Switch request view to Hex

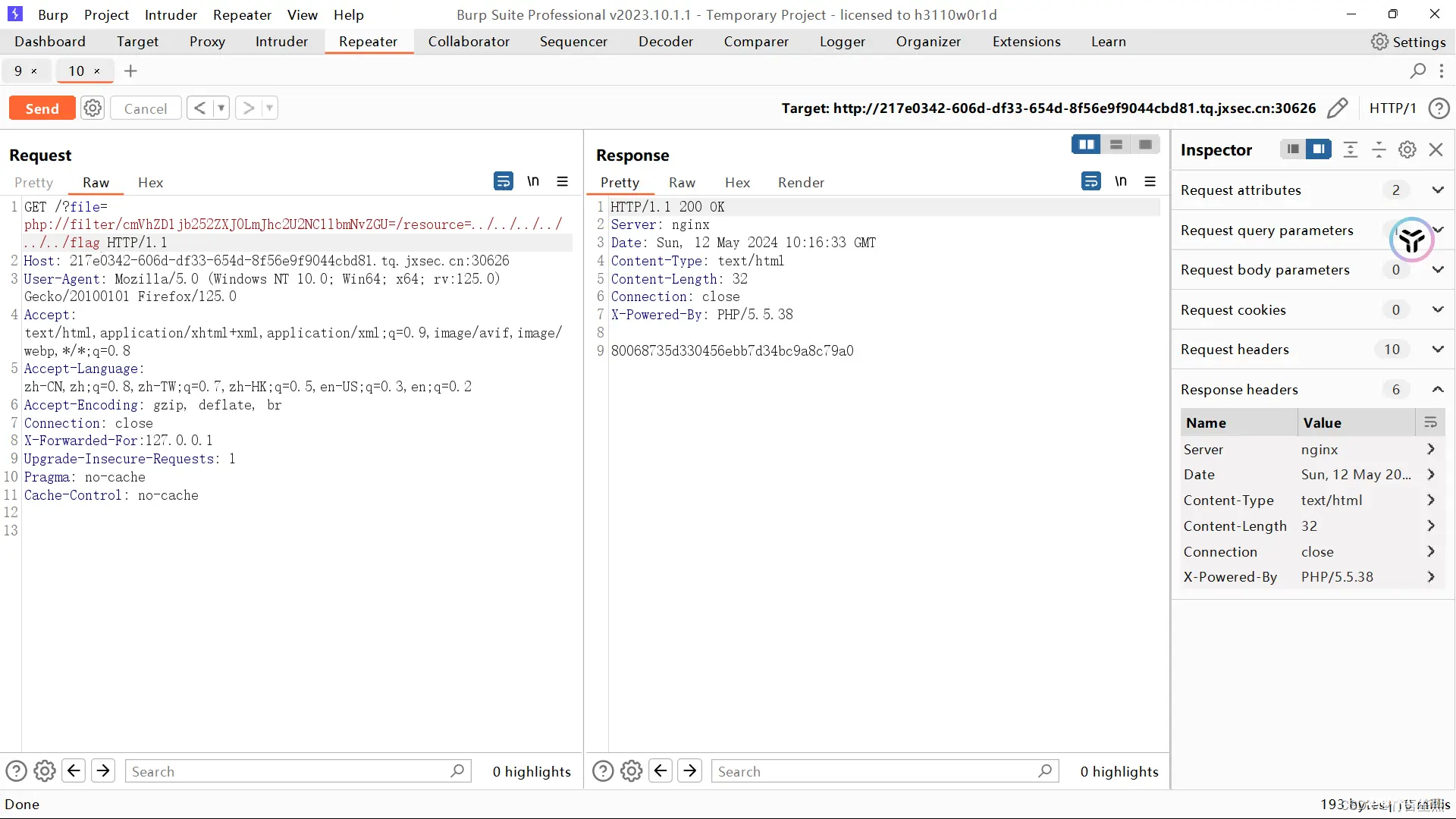[x=150, y=183]
